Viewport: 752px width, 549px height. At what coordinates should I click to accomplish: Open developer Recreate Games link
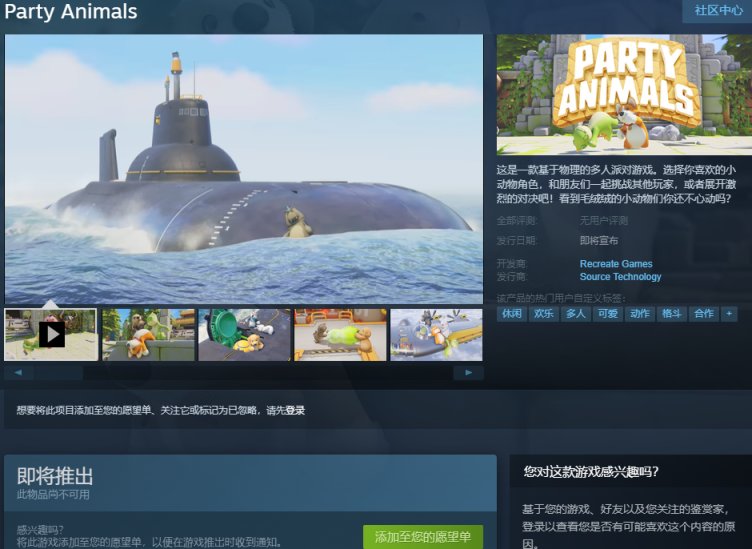tap(616, 264)
